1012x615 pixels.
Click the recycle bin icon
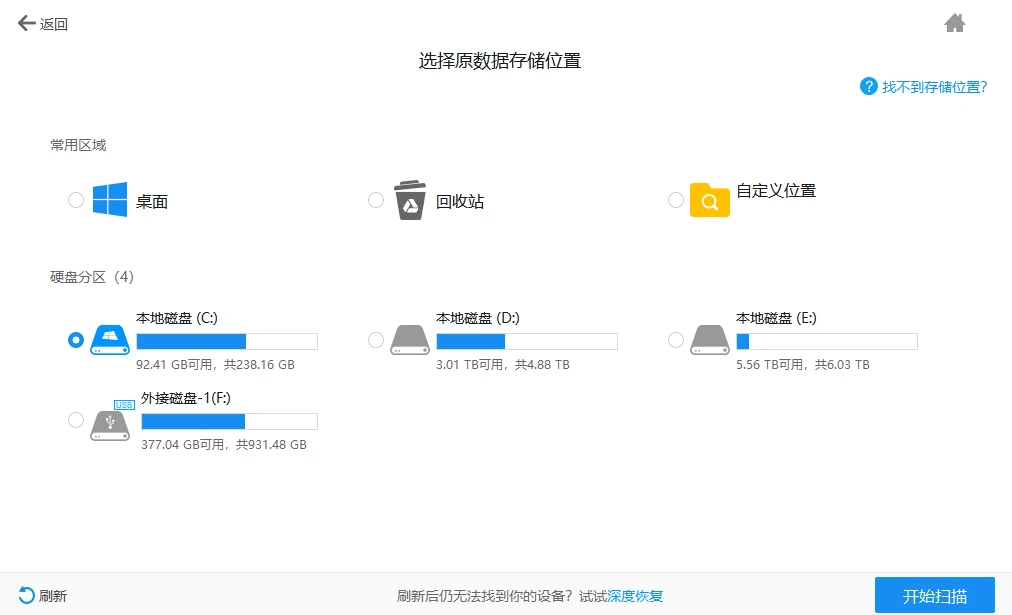(410, 200)
